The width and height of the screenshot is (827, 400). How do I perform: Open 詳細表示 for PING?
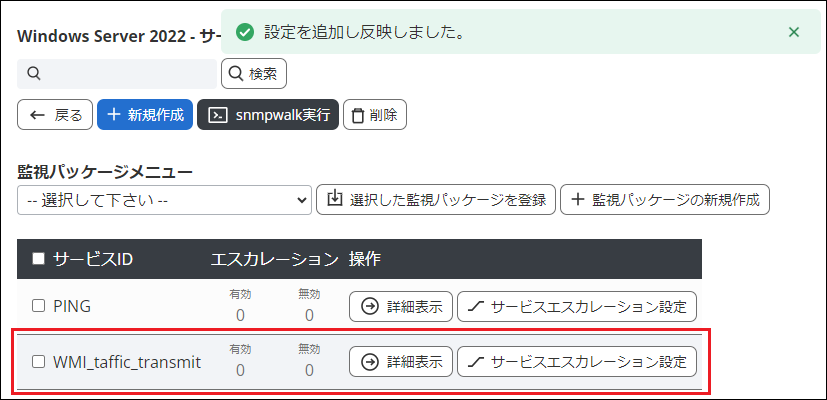(401, 306)
